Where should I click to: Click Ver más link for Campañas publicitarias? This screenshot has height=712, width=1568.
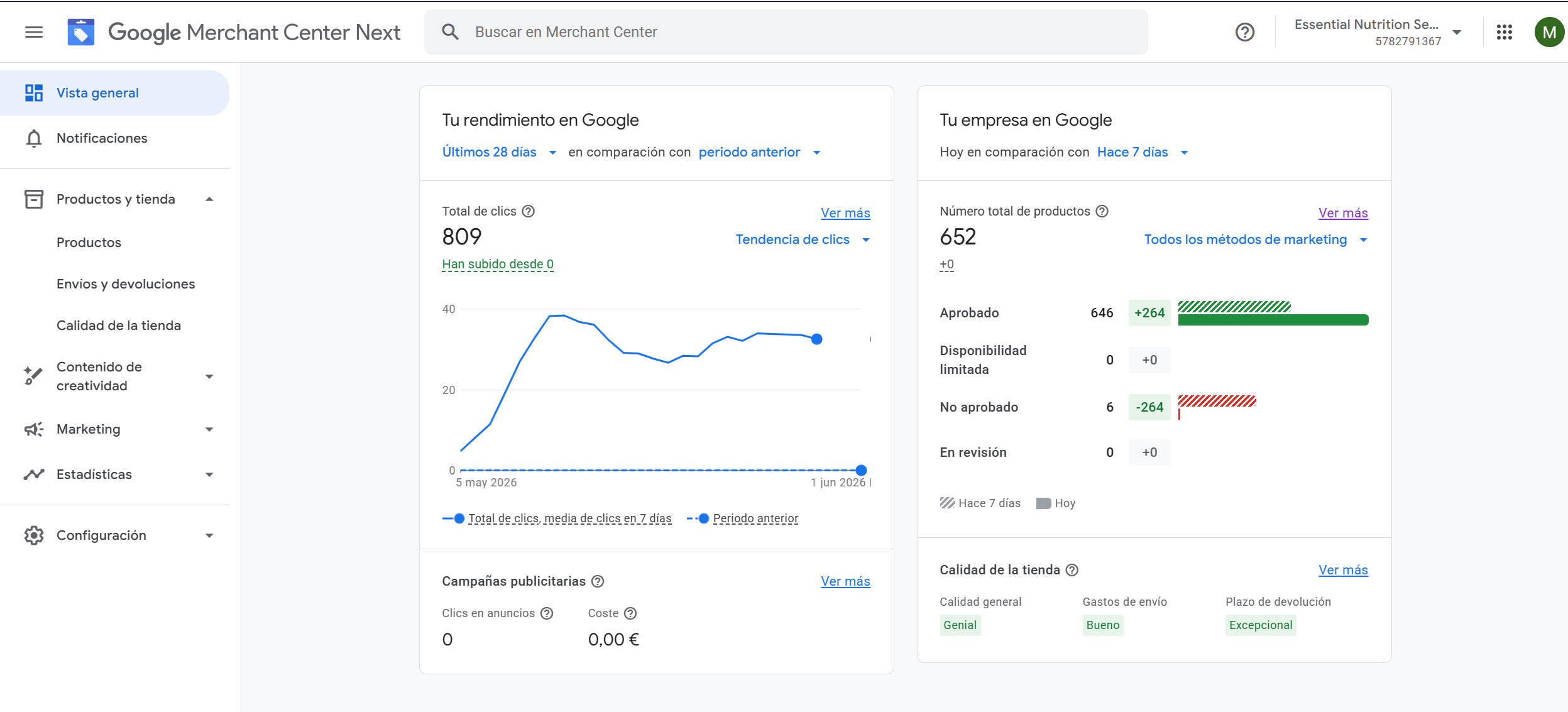tap(845, 581)
